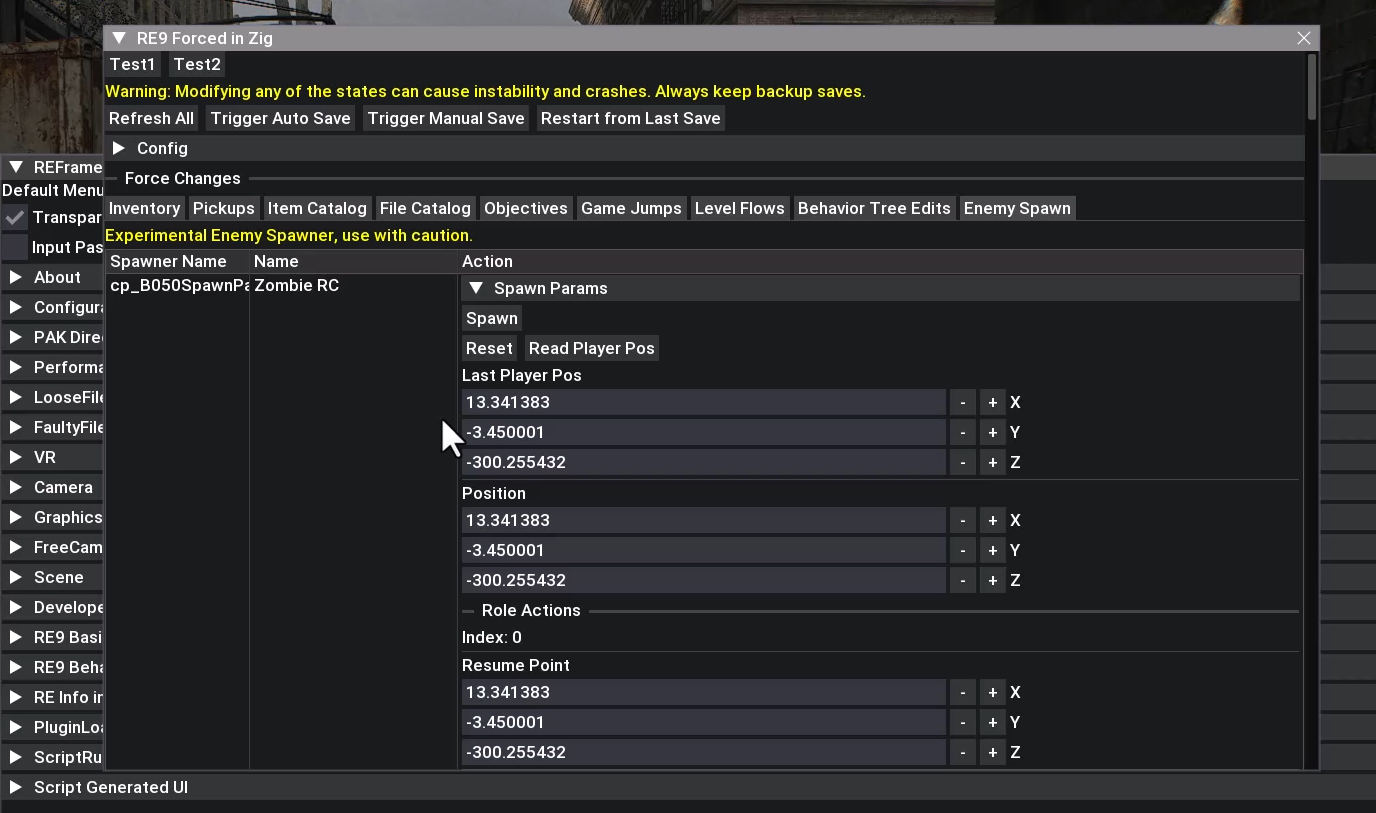Switch to the Game Jumps tab
This screenshot has height=813, width=1376.
[x=631, y=208]
